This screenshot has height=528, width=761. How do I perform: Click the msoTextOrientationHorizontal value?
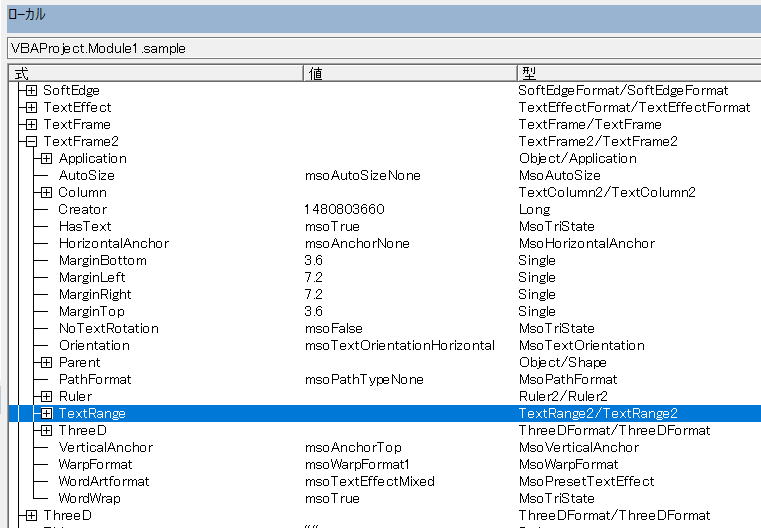click(399, 345)
